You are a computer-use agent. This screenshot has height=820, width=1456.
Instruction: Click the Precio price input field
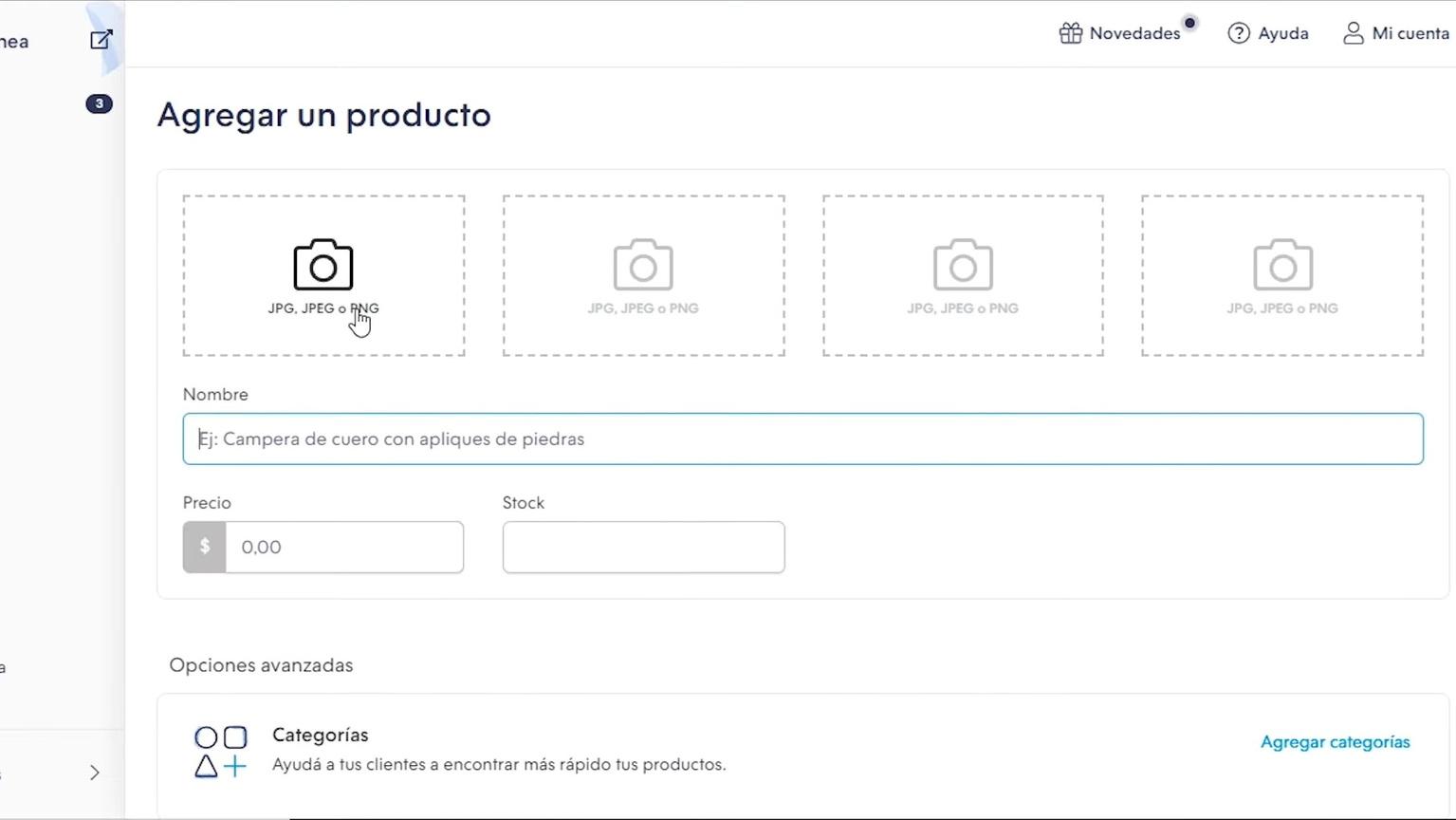[343, 548]
